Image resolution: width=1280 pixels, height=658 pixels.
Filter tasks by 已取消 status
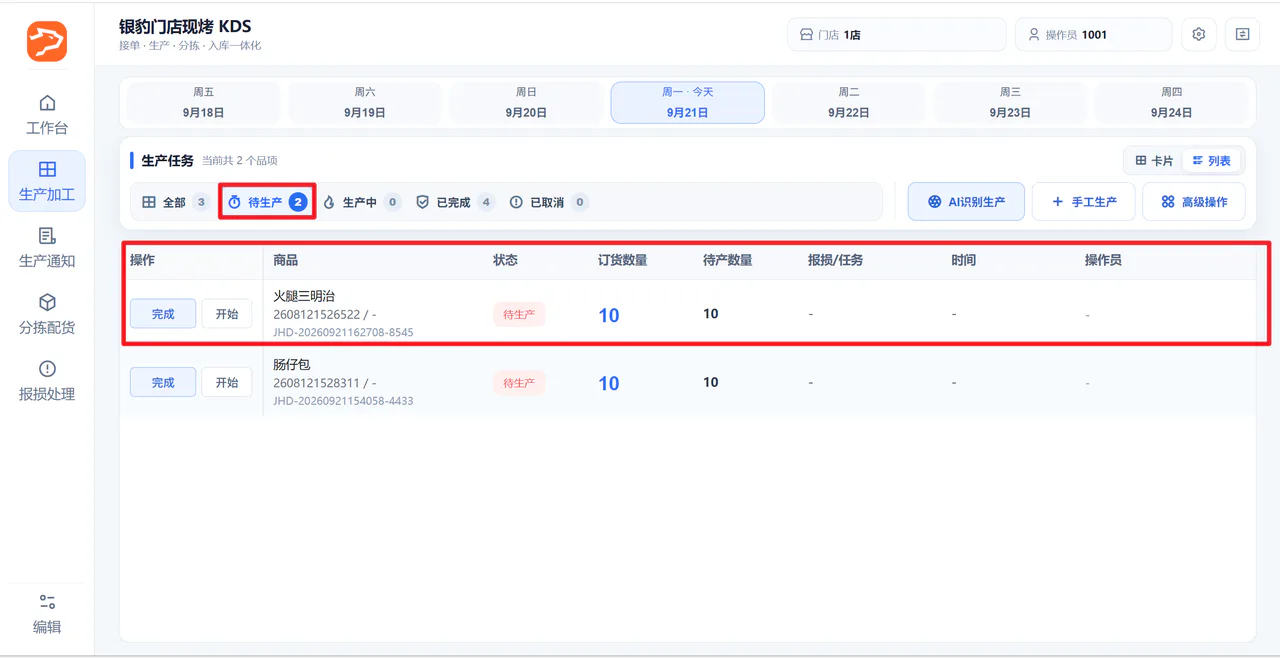click(549, 202)
